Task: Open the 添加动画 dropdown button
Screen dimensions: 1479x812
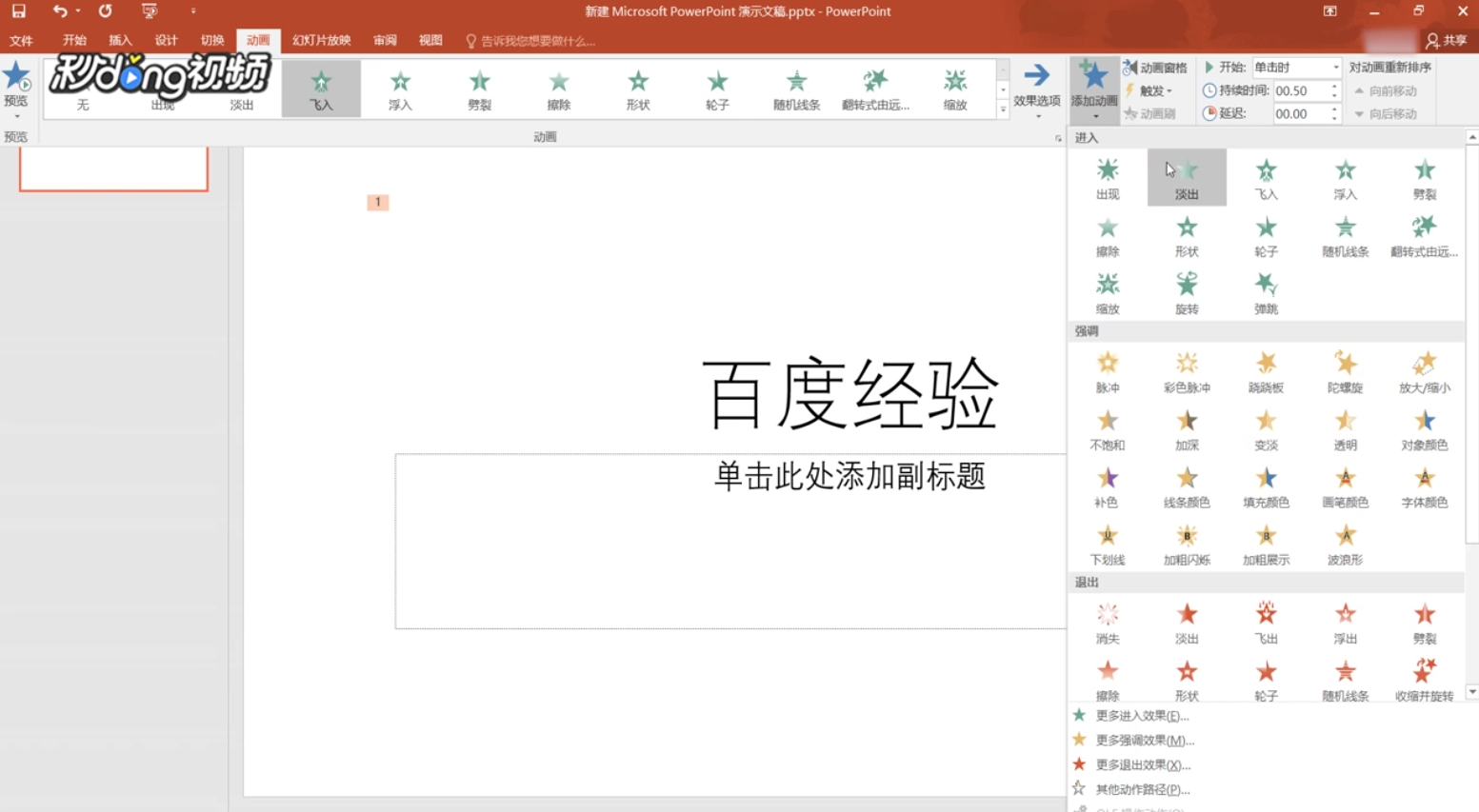Action: tap(1094, 90)
